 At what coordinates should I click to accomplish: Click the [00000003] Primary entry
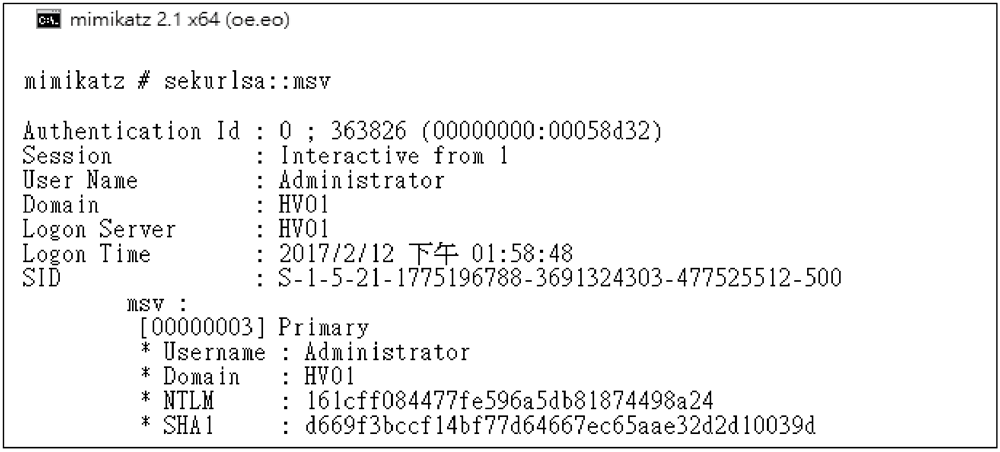point(254,328)
